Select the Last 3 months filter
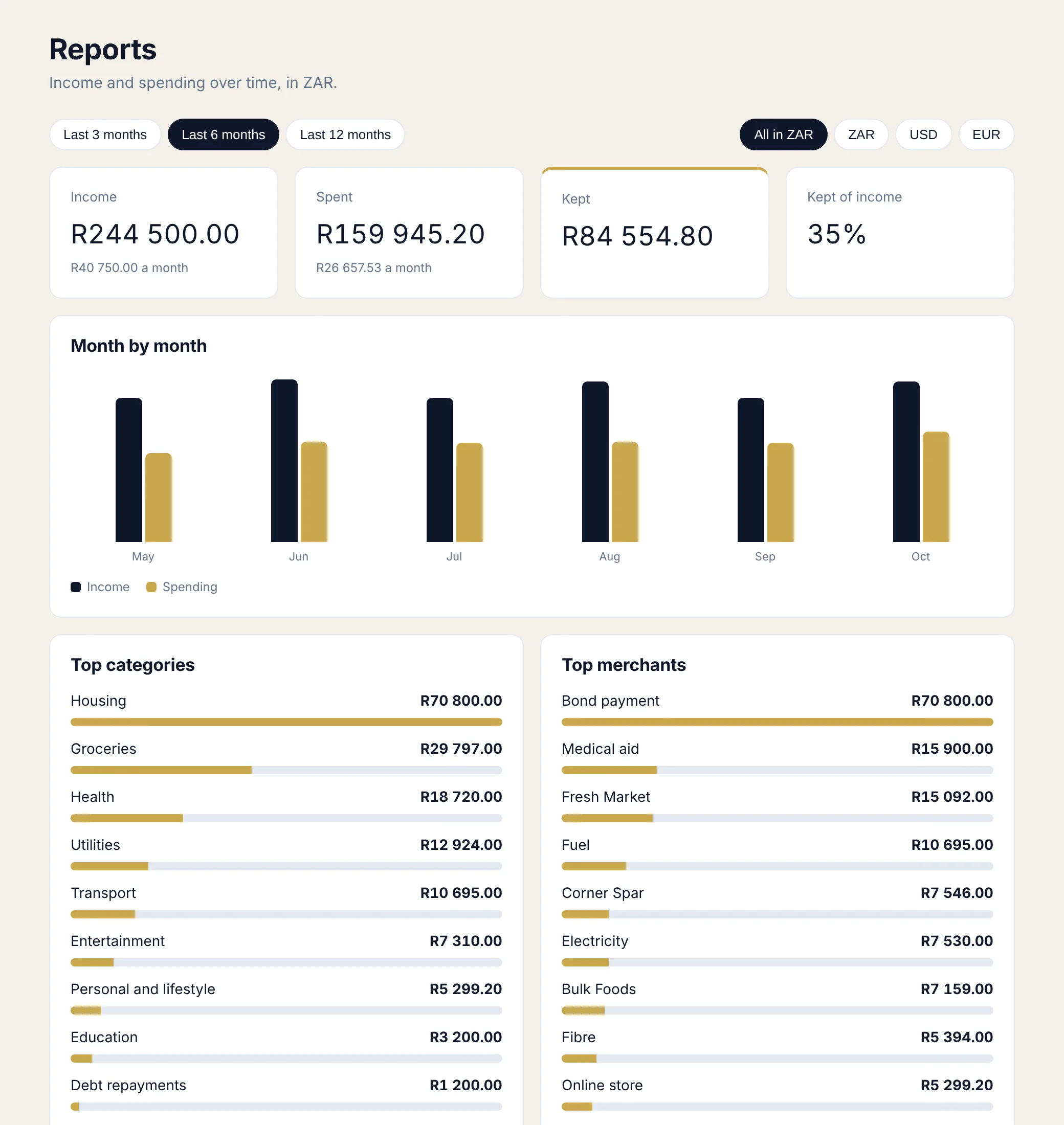The width and height of the screenshot is (1064, 1125). click(105, 134)
